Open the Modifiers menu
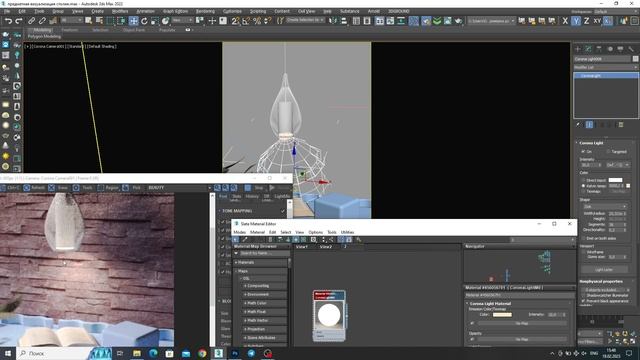Image resolution: width=640 pixels, height=360 pixels. coord(120,11)
